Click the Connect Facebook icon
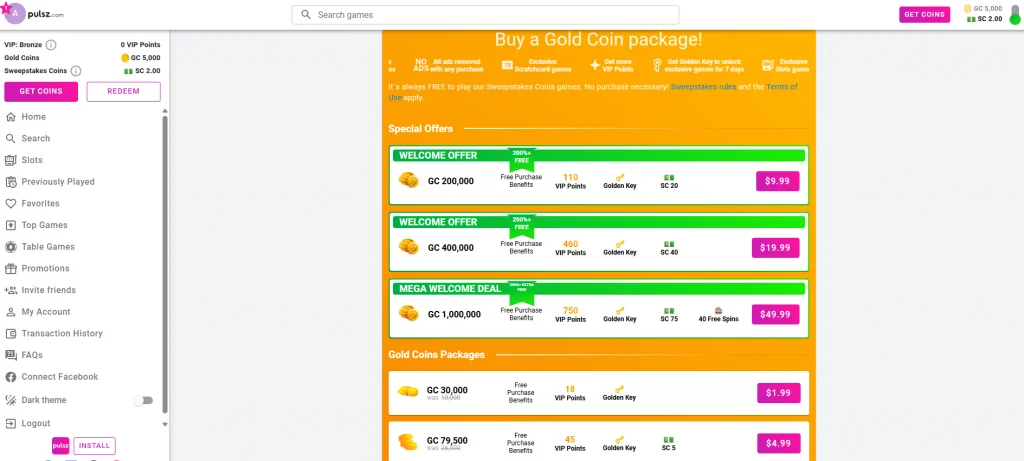The width and height of the screenshot is (1024, 461). 11,377
